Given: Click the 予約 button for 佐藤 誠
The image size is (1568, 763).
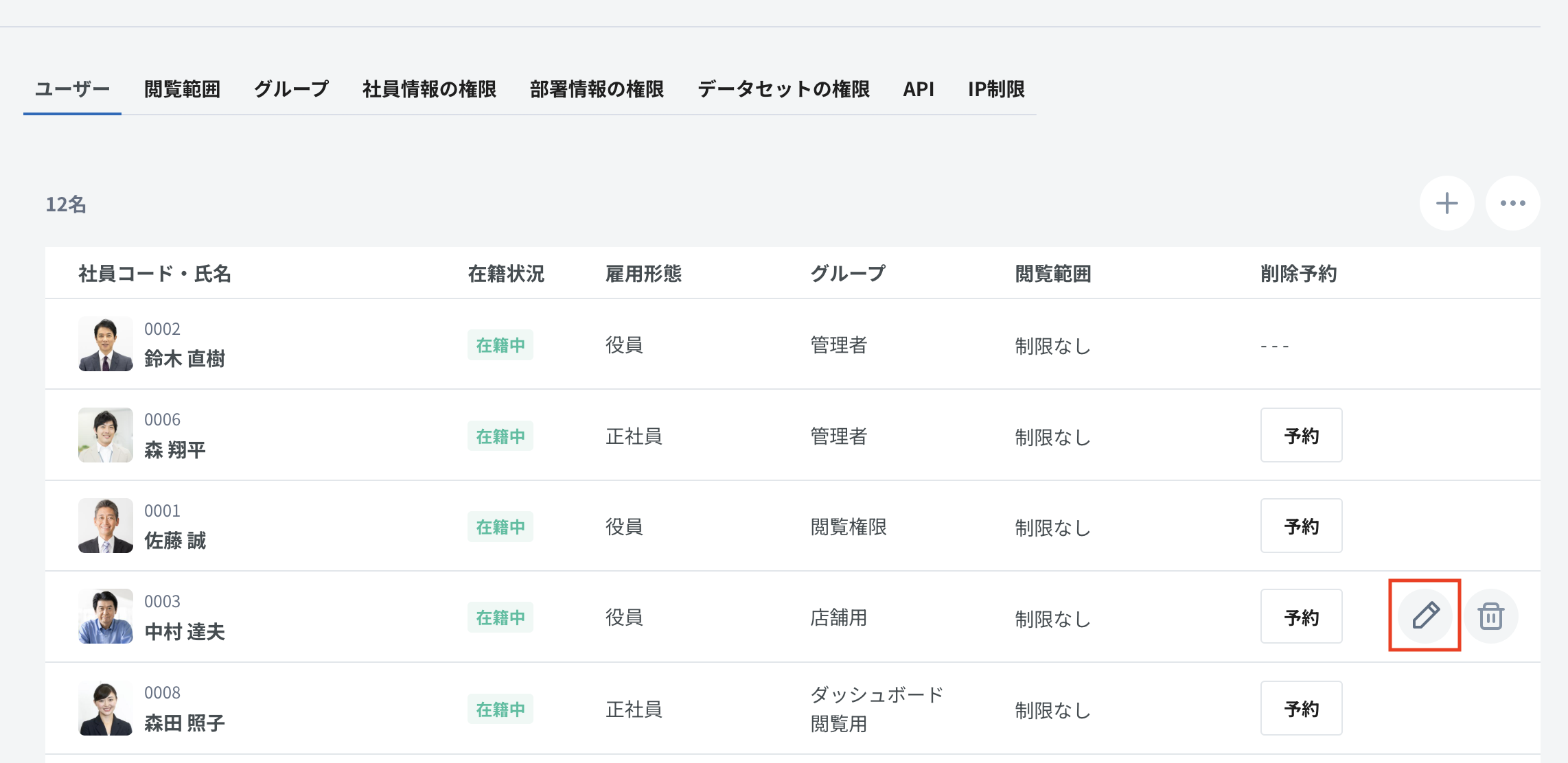Looking at the screenshot, I should point(1301,526).
